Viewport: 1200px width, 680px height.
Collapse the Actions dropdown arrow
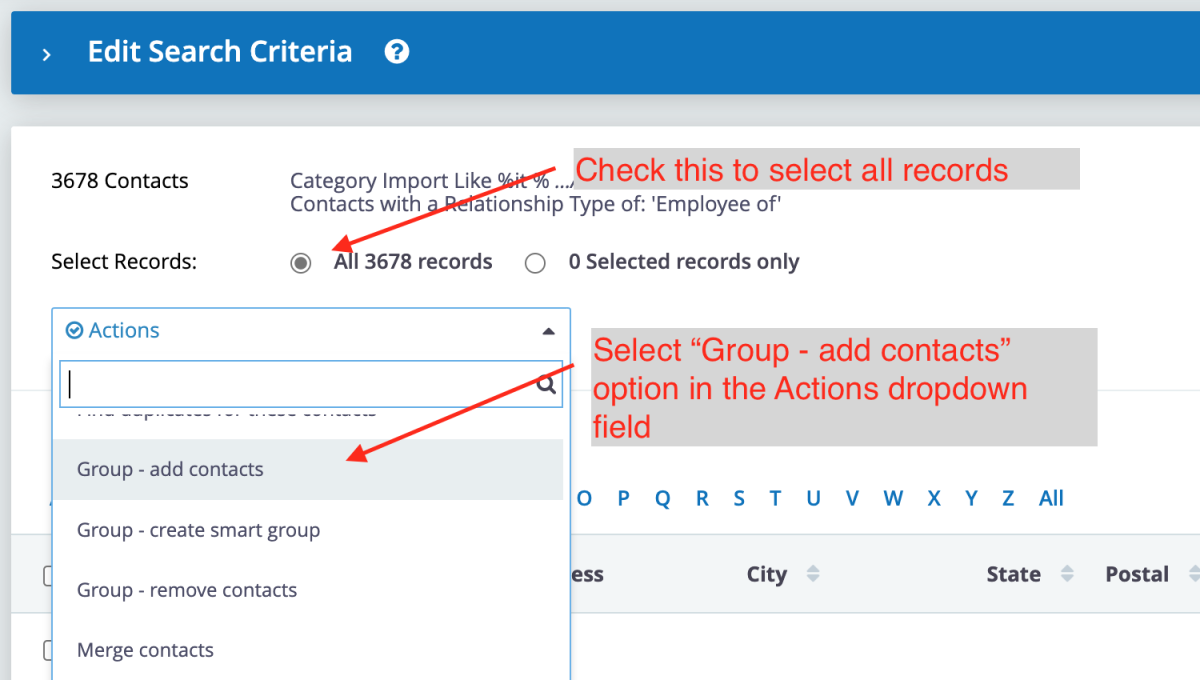[x=548, y=331]
